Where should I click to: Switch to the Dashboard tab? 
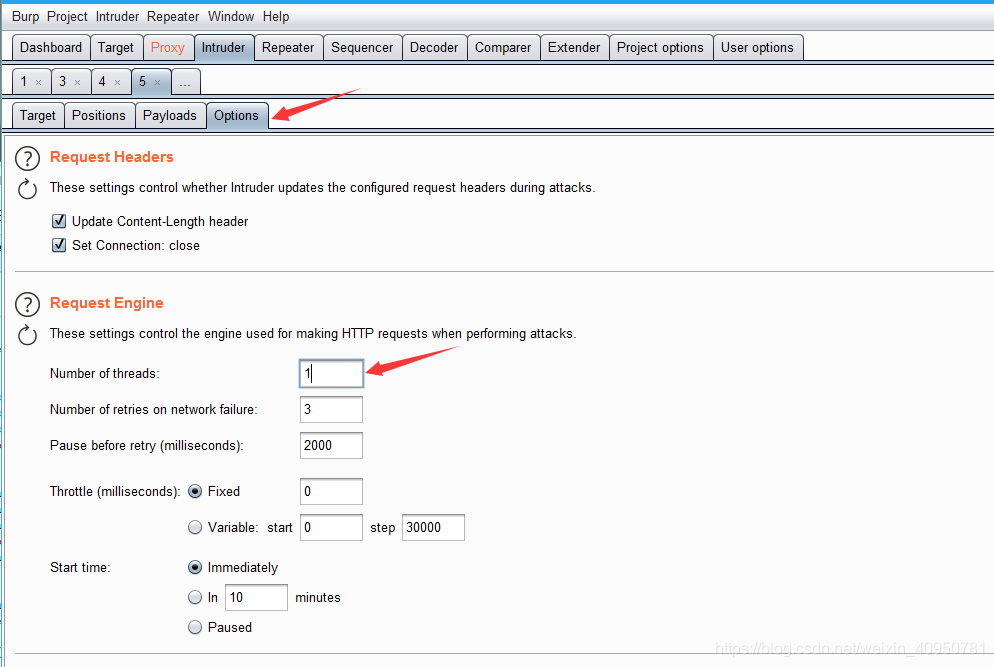[x=51, y=48]
